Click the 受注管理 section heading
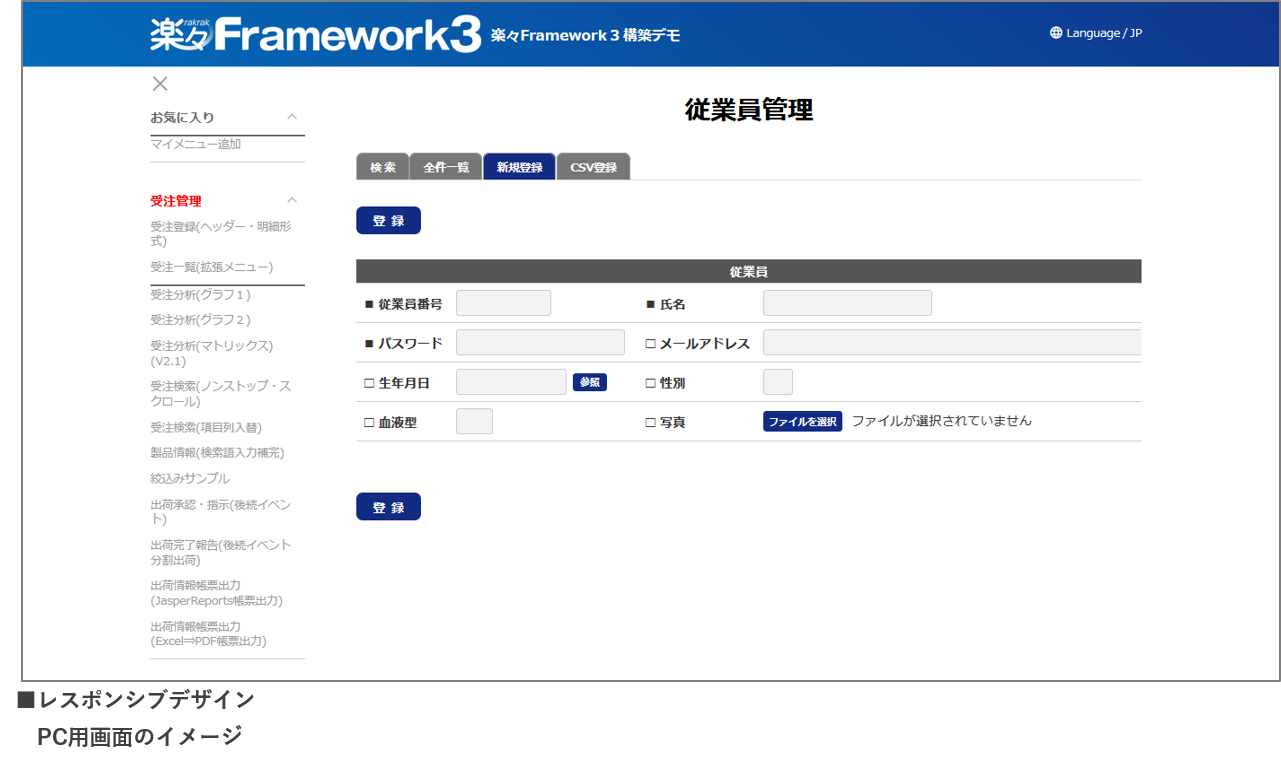Screen dimensions: 1281x765 [176, 201]
